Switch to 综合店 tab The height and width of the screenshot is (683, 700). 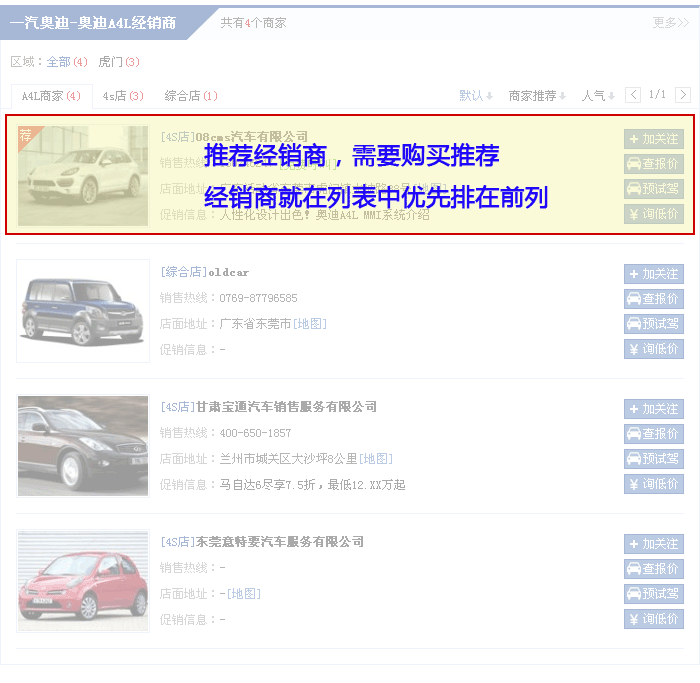190,96
